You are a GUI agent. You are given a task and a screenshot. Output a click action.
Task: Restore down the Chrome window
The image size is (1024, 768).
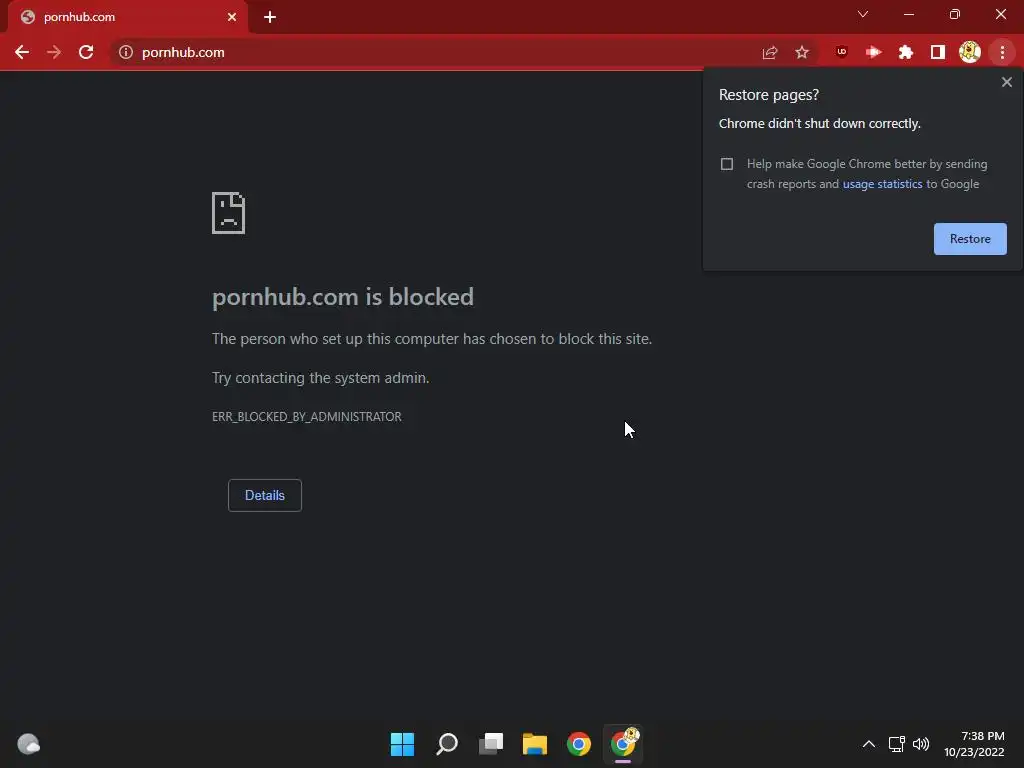(955, 14)
